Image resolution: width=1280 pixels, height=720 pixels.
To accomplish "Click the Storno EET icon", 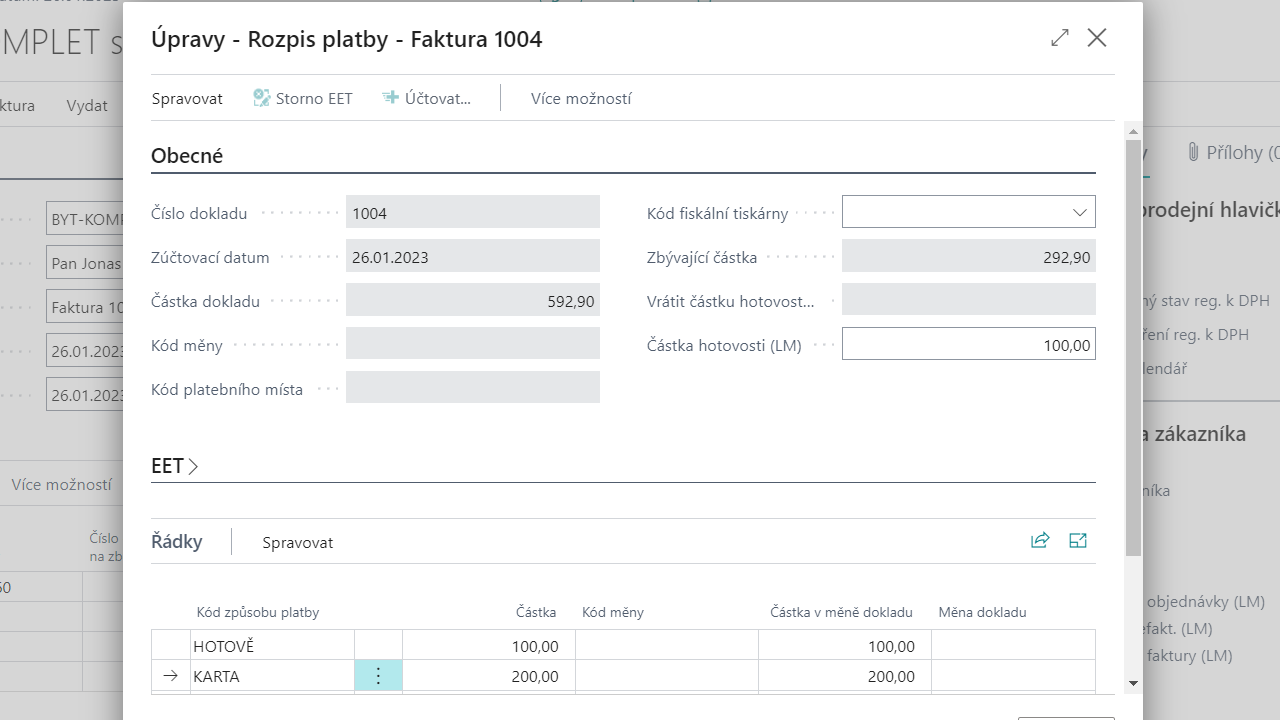I will click(262, 98).
